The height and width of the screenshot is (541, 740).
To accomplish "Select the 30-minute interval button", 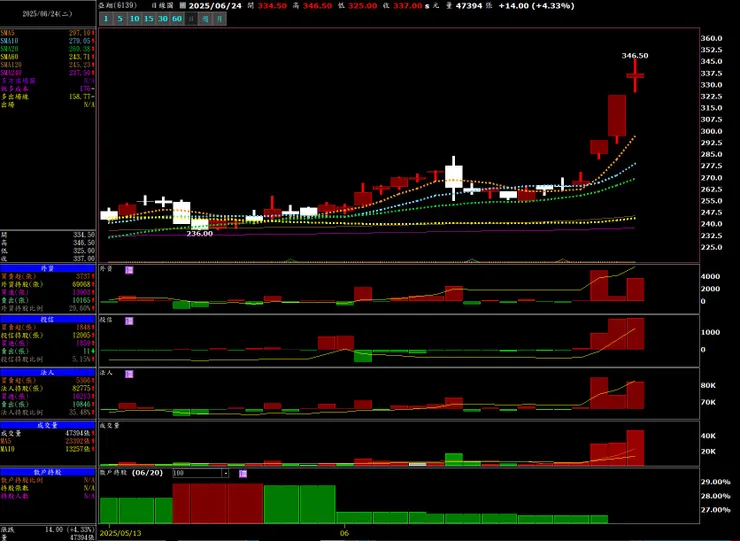I will click(x=163, y=19).
